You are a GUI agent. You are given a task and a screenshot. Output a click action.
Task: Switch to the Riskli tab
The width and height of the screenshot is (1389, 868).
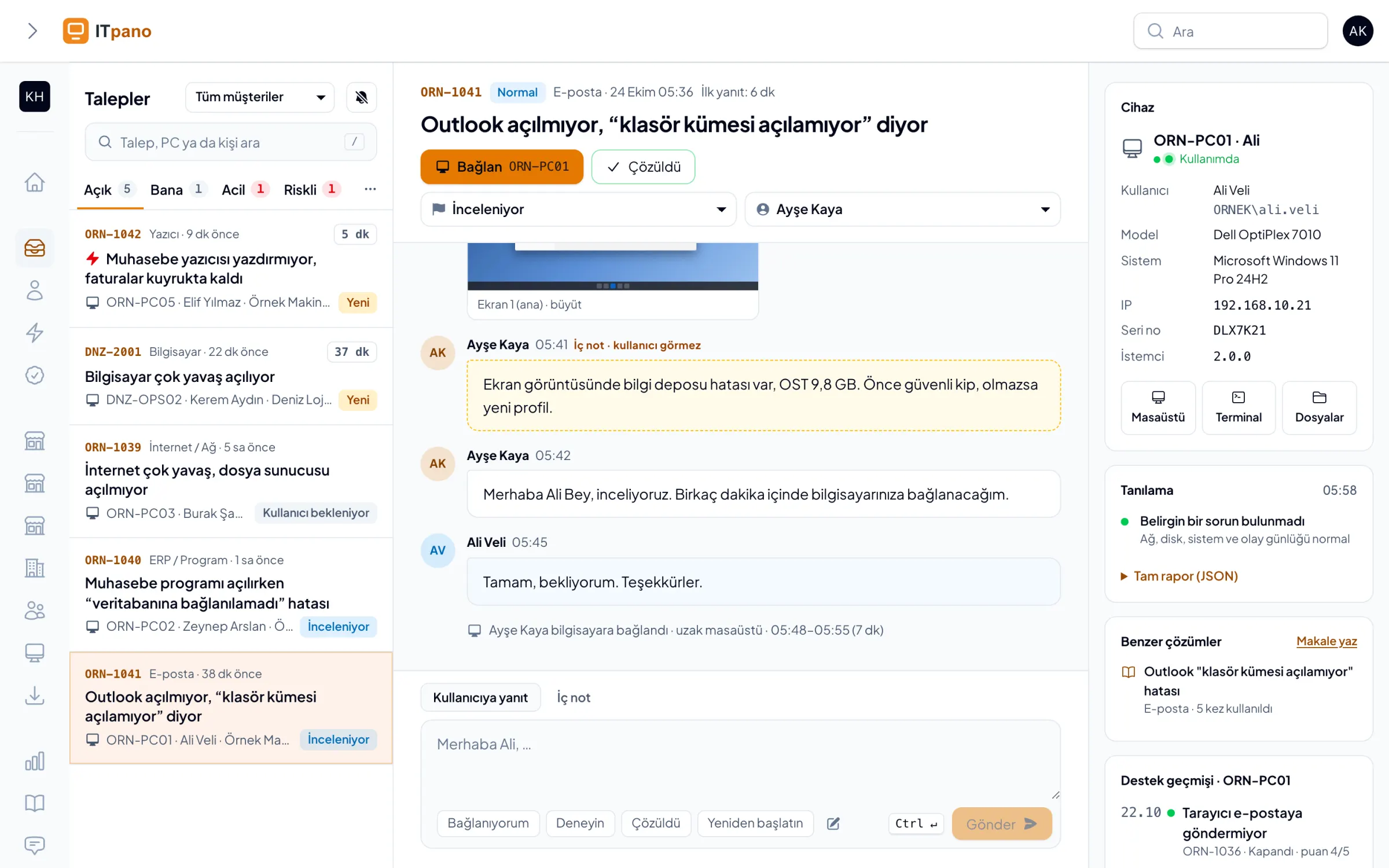coord(312,190)
